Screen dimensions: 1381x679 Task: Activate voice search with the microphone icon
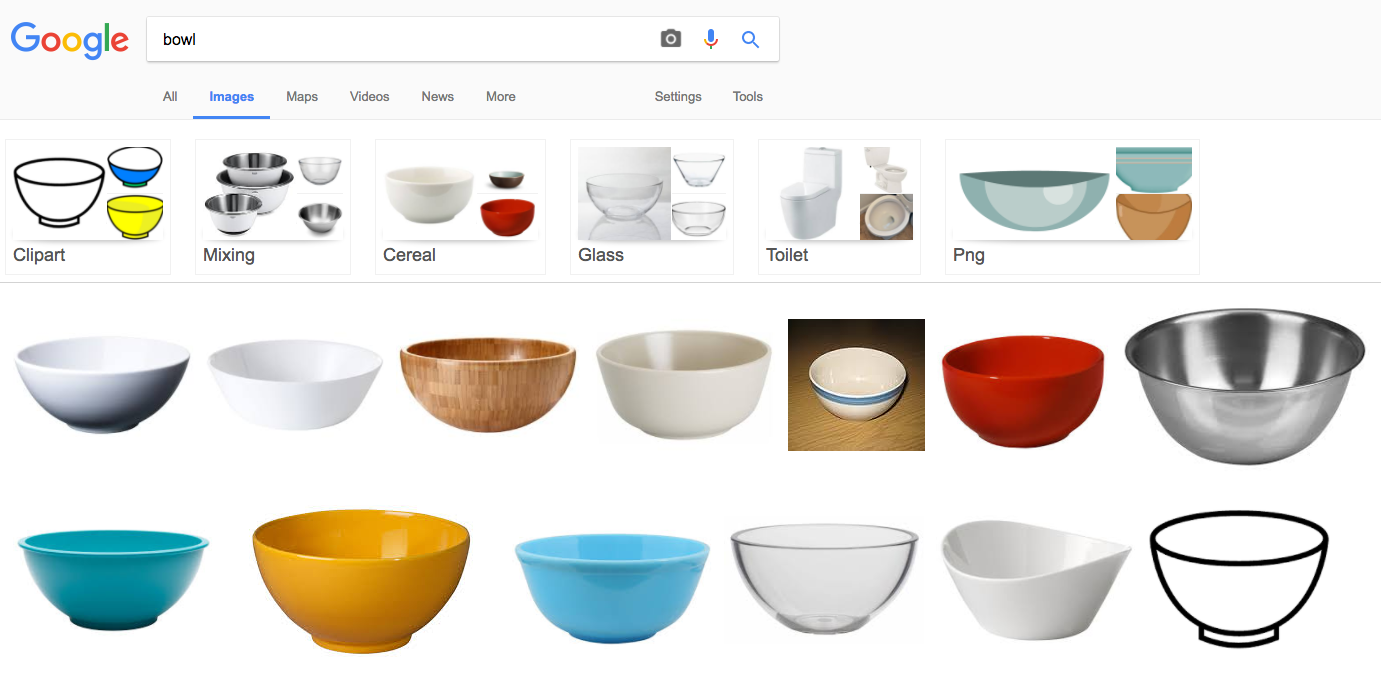point(710,38)
